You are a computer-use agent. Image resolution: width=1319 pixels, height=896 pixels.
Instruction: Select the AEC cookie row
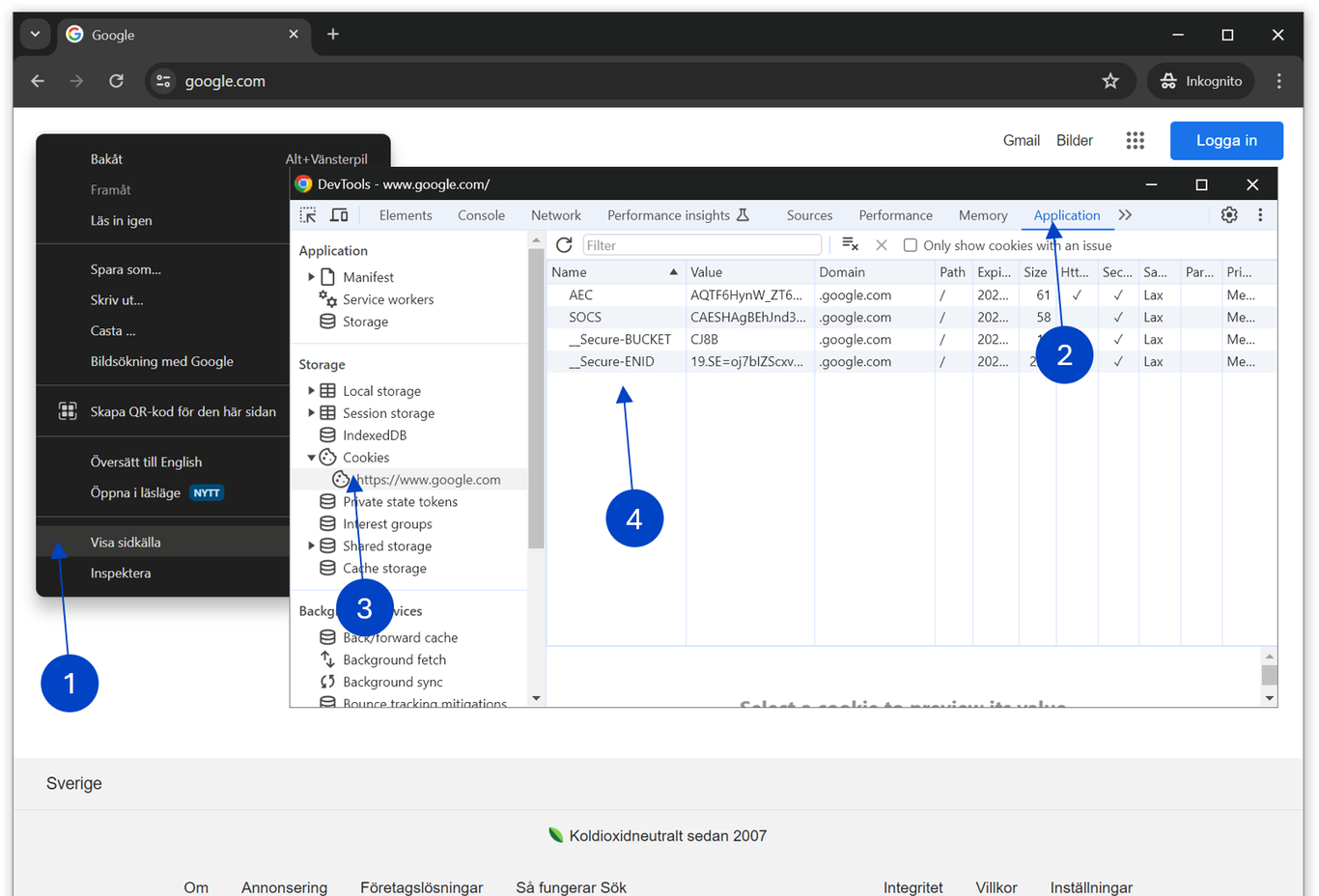[x=912, y=295]
